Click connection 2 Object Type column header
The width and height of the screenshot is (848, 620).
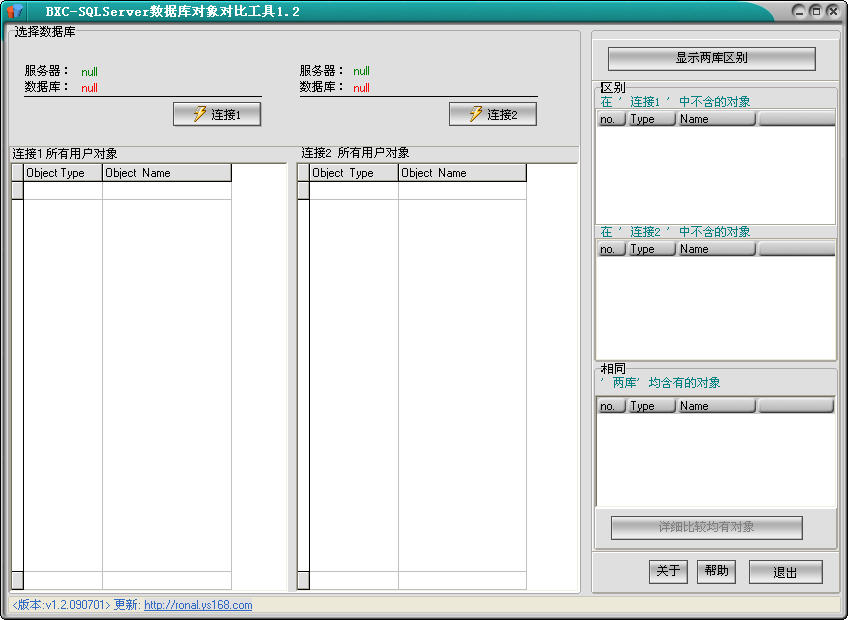point(353,173)
